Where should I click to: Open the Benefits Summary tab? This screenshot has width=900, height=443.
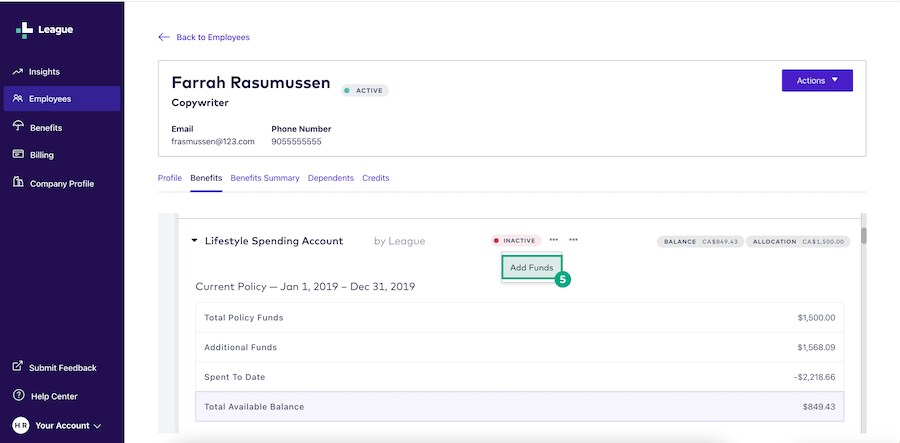click(x=265, y=178)
